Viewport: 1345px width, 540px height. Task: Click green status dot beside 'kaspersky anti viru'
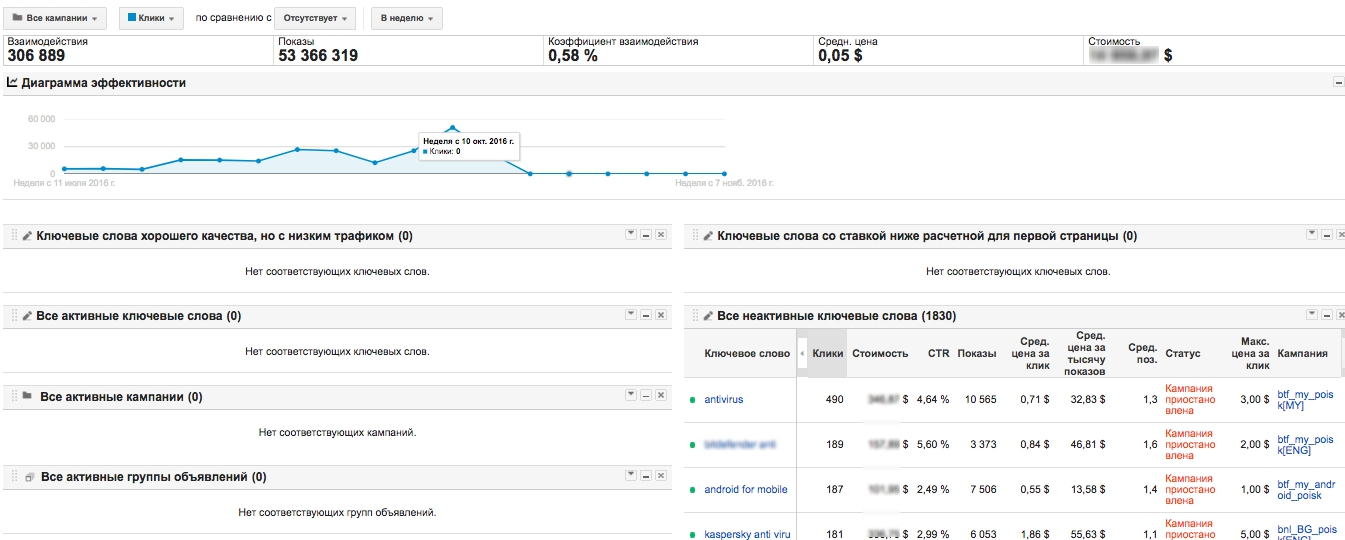point(692,535)
